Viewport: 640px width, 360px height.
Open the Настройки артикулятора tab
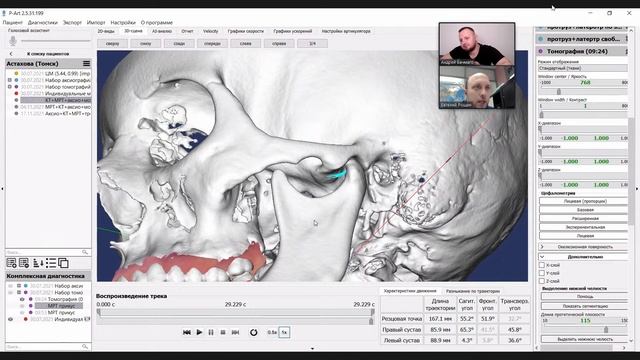pyautogui.click(x=346, y=31)
